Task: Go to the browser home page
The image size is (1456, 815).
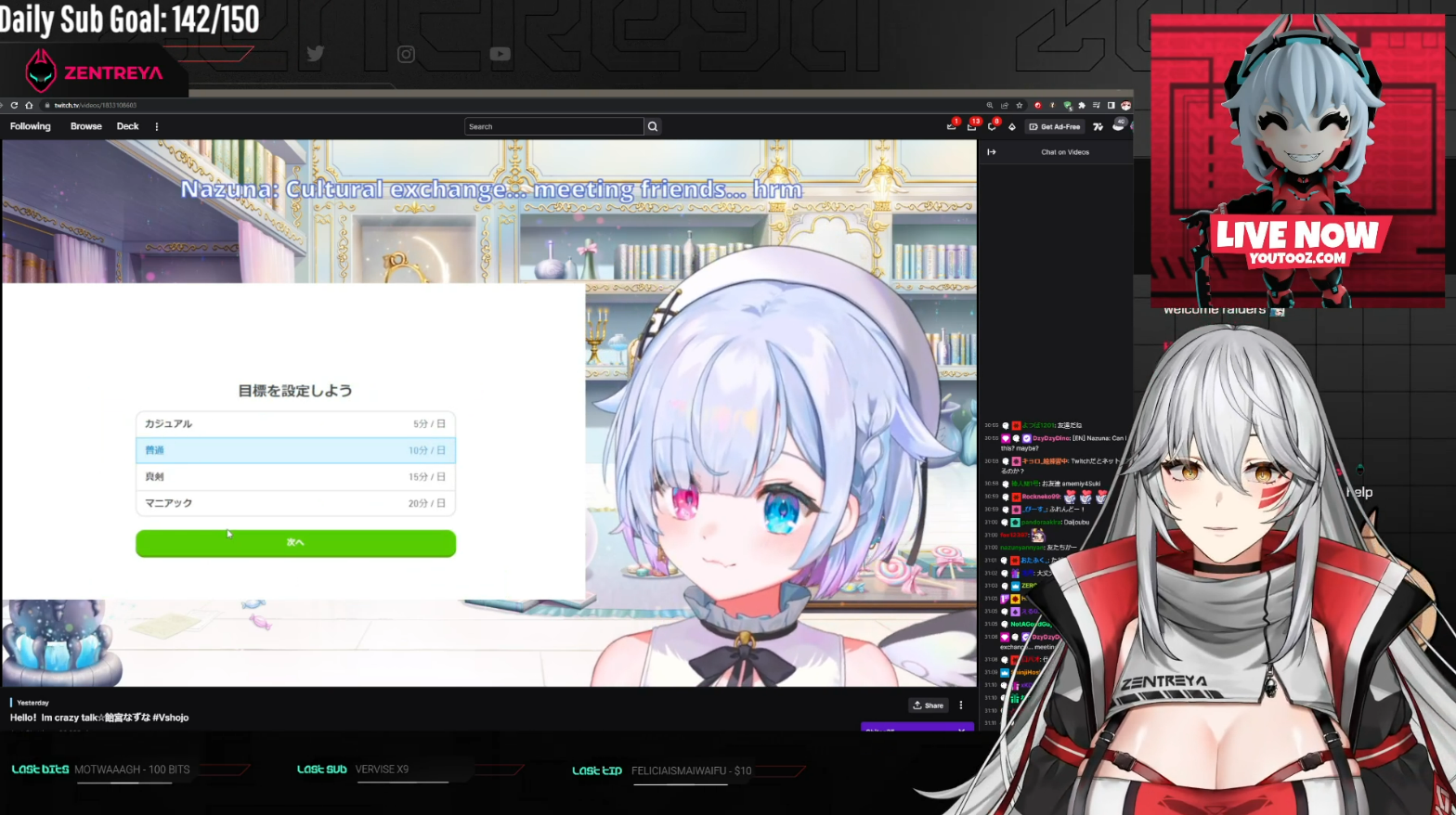Action: click(29, 105)
